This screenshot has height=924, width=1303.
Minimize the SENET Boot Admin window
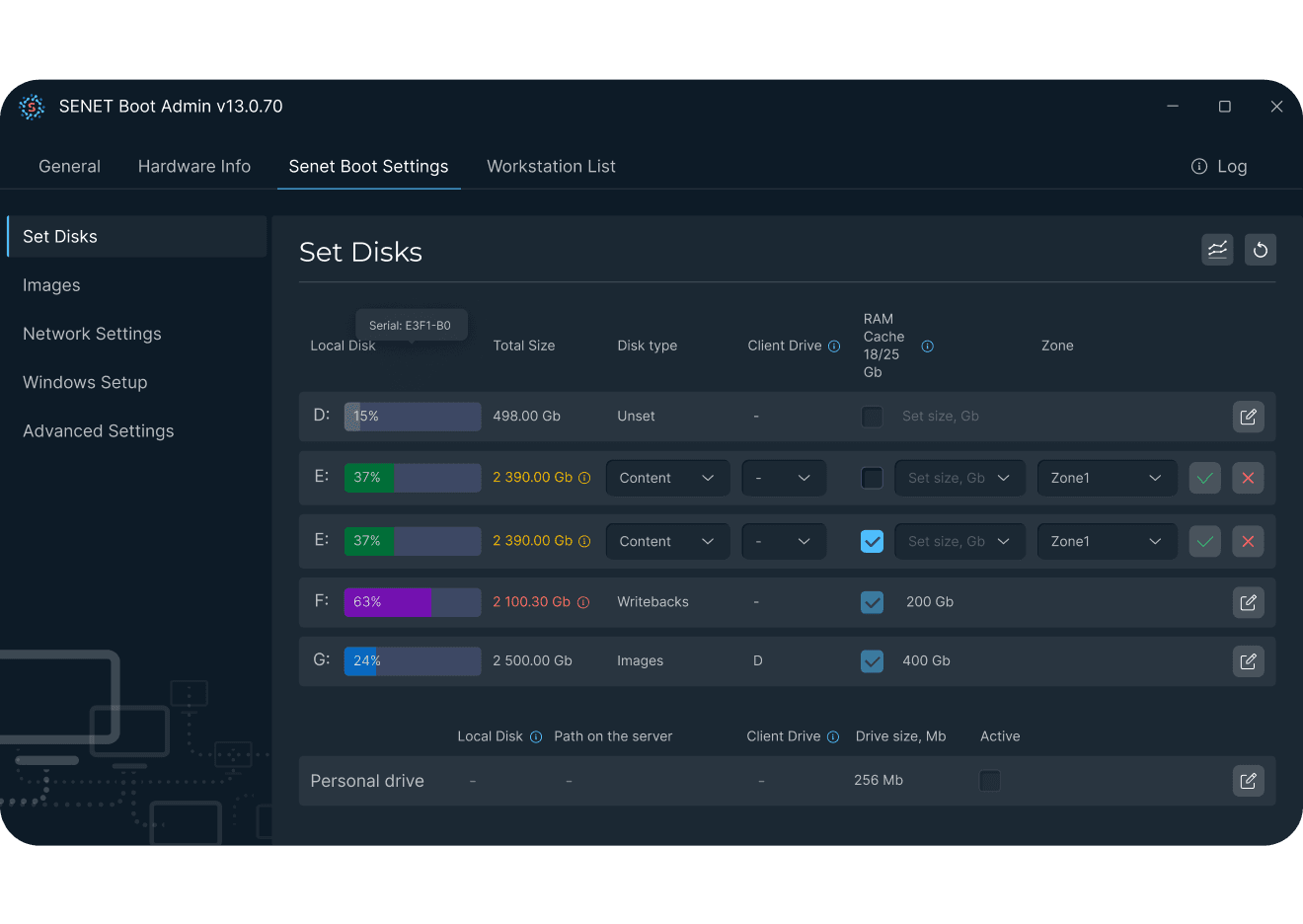1173,106
